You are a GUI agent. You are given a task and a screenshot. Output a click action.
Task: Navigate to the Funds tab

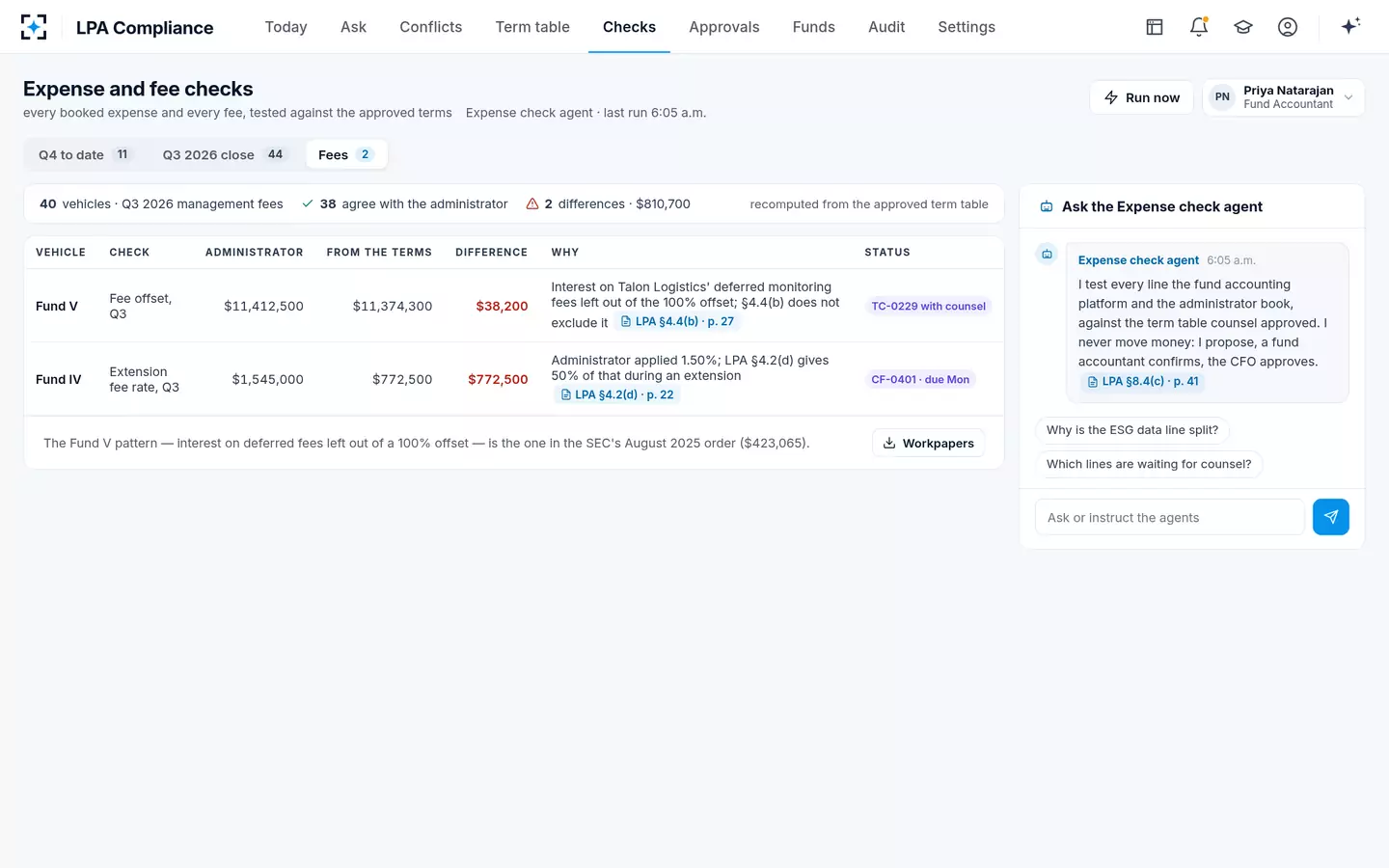814,27
